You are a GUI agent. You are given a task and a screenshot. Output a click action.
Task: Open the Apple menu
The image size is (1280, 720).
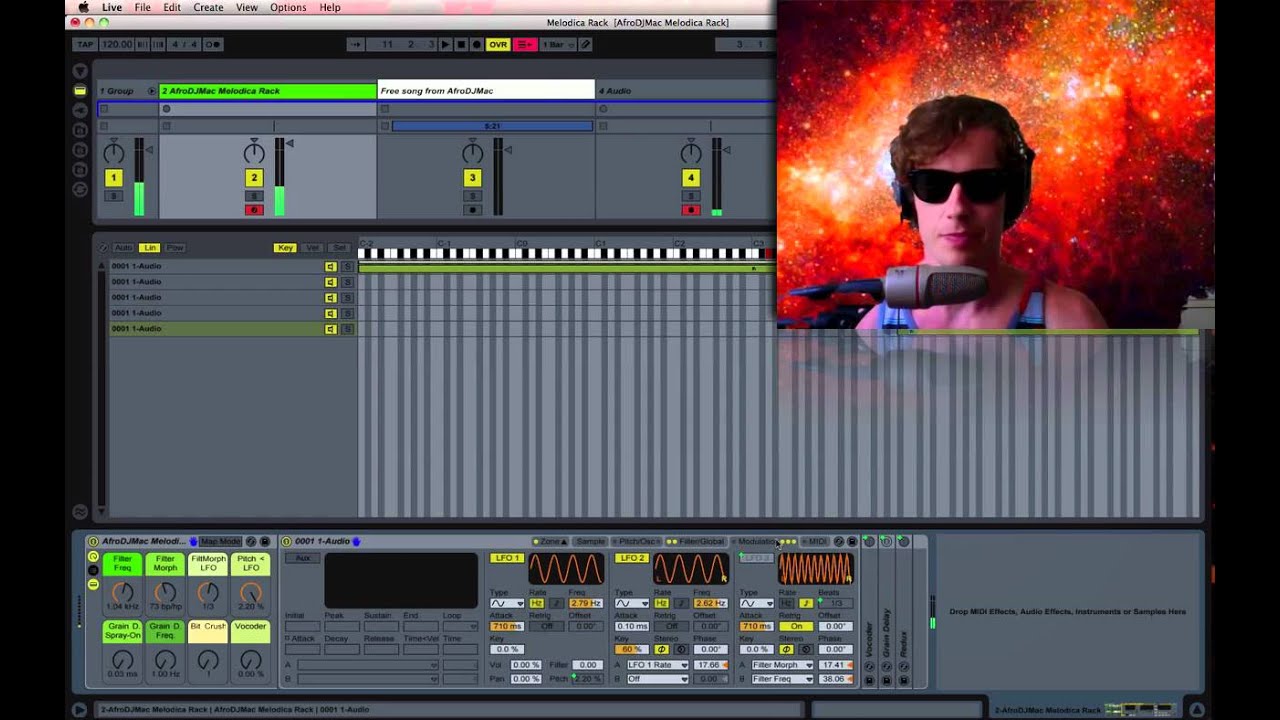[85, 7]
